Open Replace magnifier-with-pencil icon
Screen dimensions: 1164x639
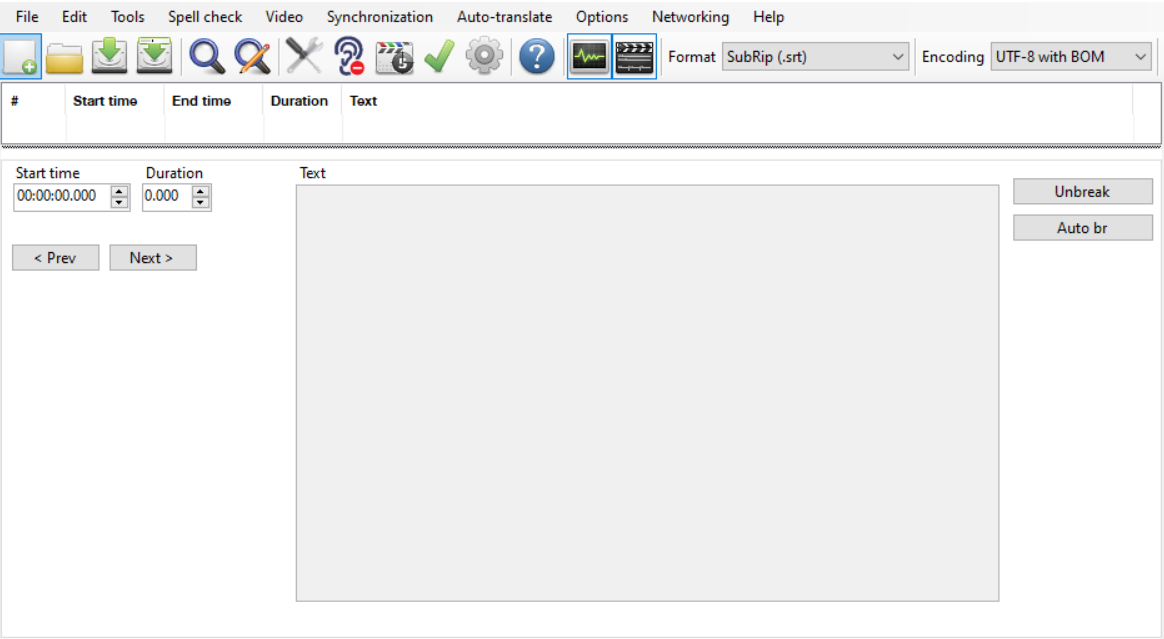click(x=252, y=56)
